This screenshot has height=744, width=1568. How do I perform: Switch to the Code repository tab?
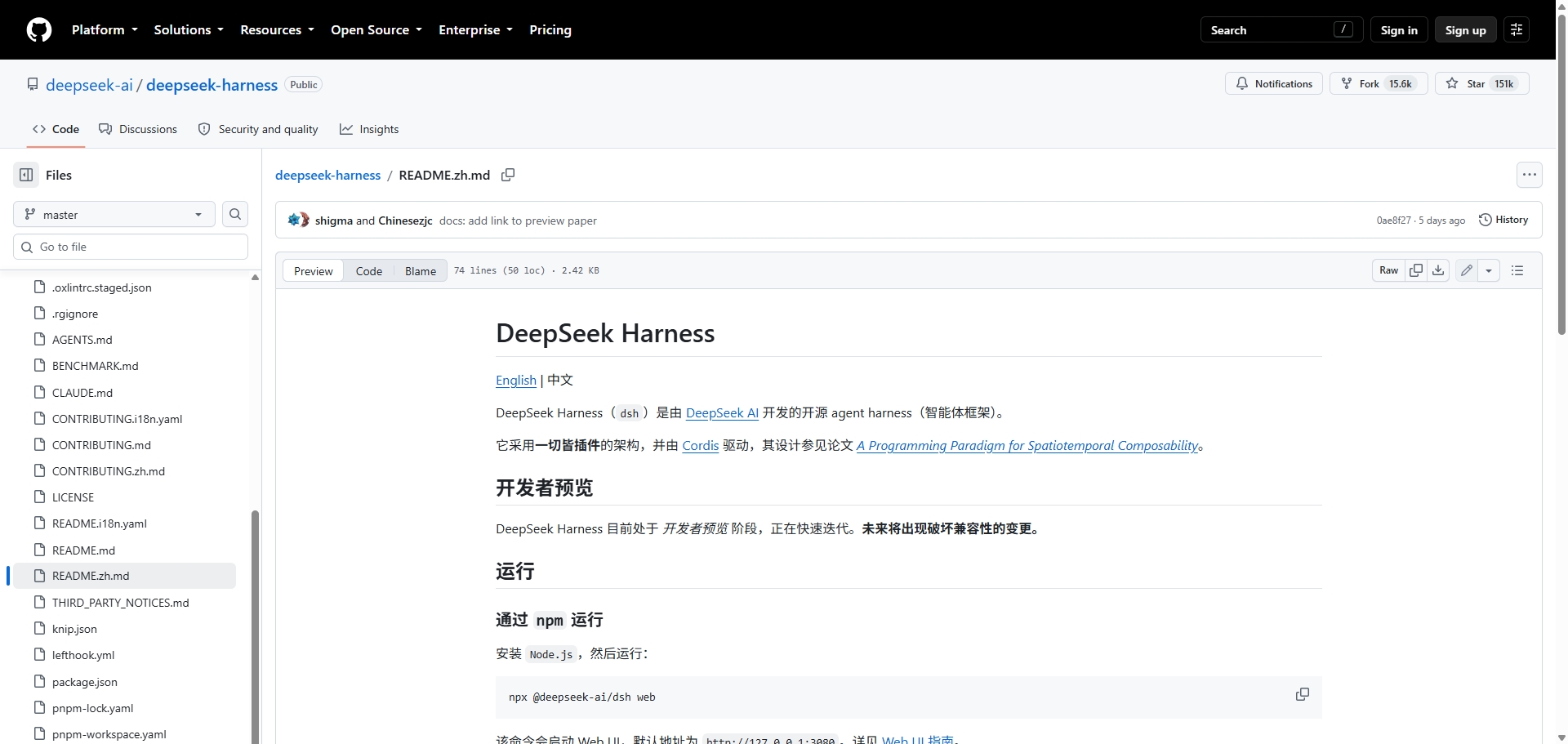[56, 129]
